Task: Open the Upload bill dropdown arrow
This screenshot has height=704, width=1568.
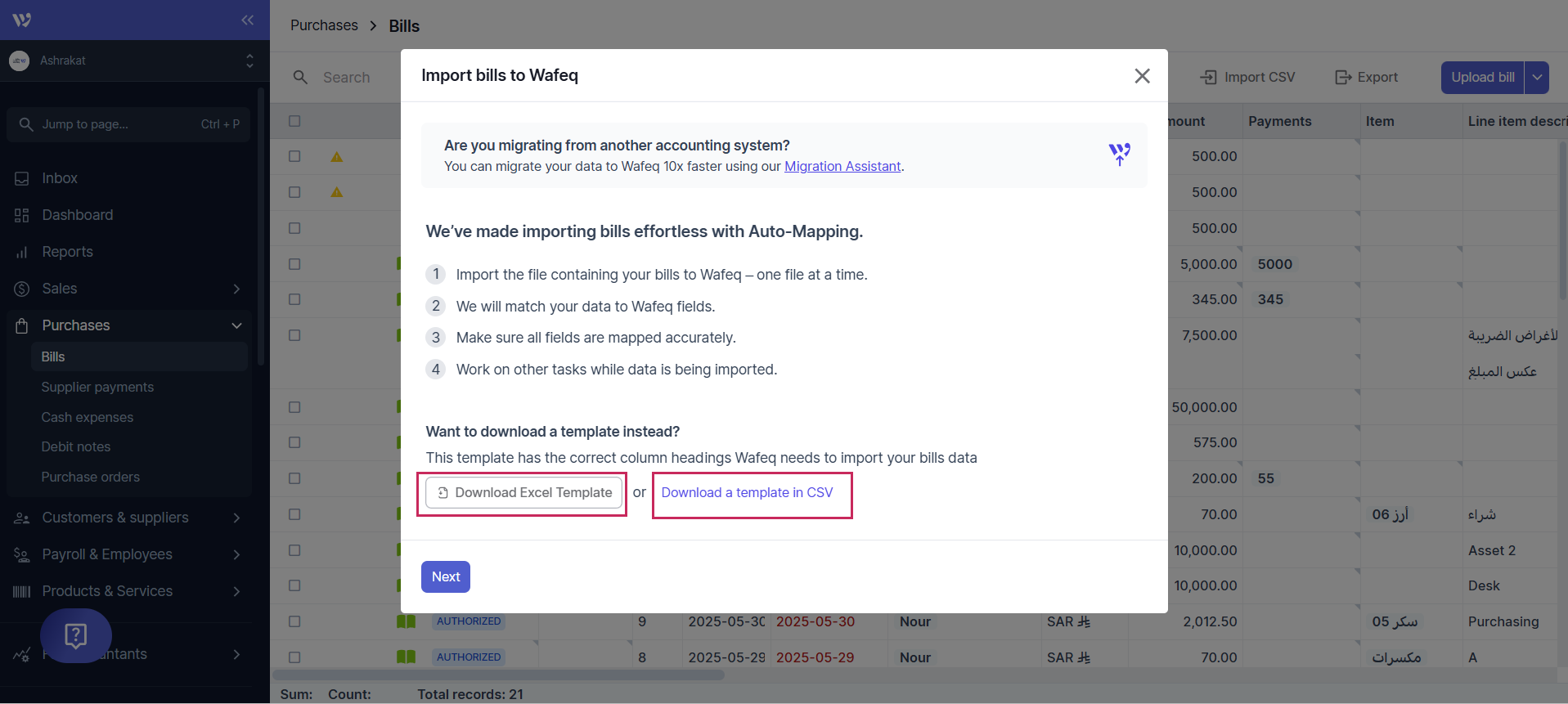Action: point(1537,78)
